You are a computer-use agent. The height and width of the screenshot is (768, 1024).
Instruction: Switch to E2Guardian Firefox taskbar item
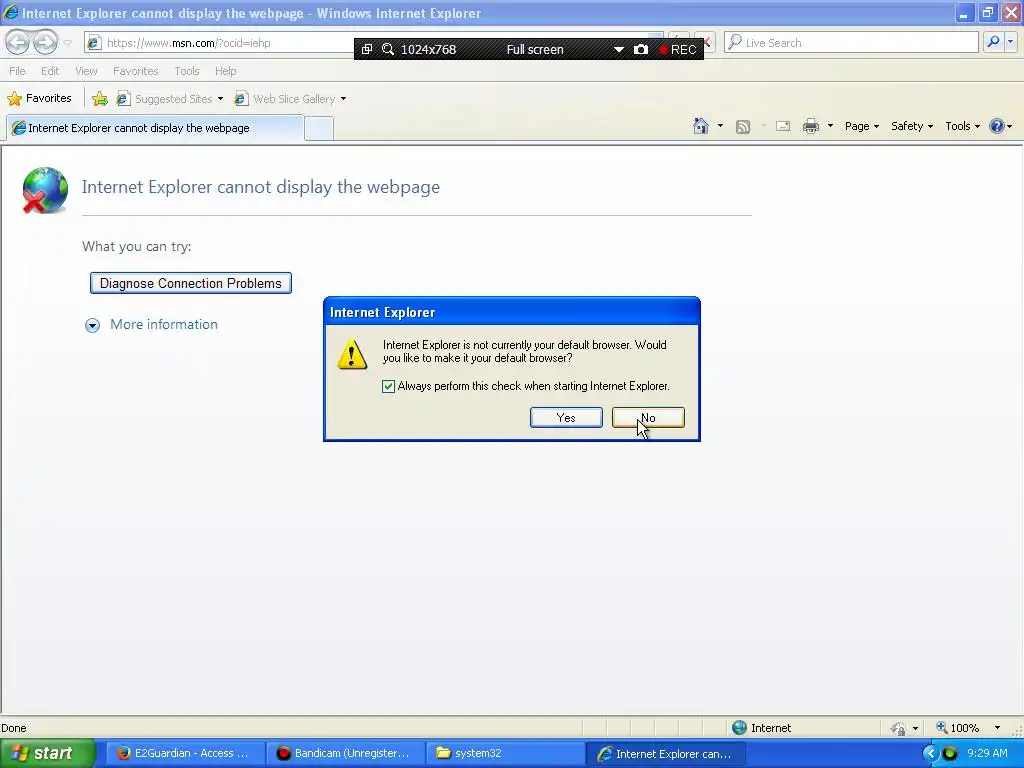coord(184,754)
